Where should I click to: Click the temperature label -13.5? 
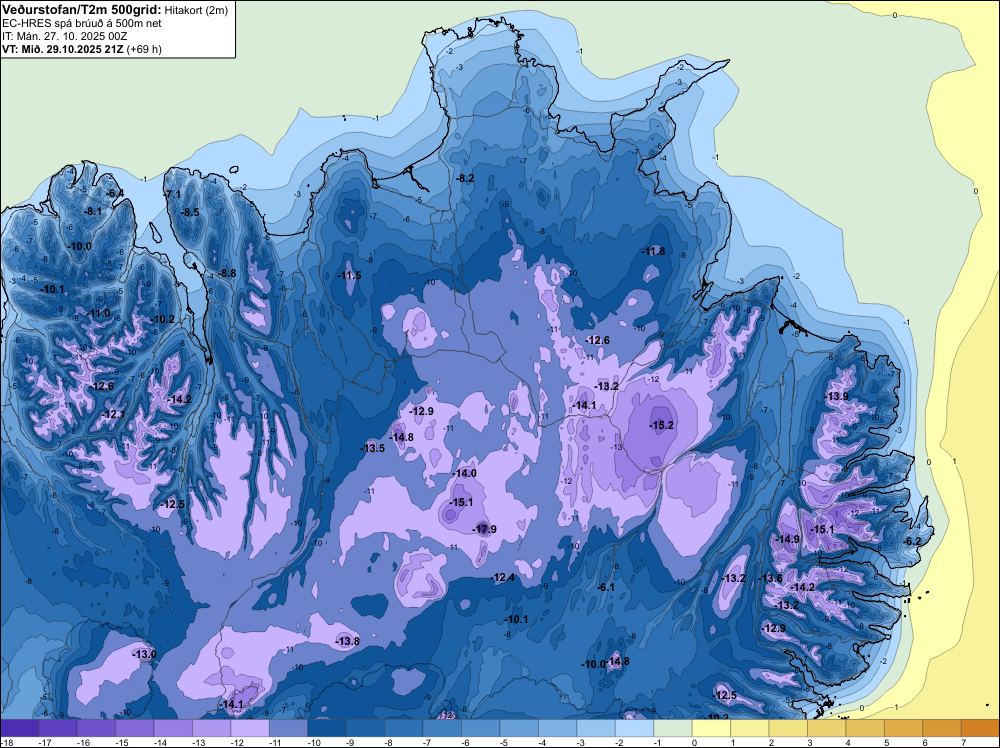(373, 448)
